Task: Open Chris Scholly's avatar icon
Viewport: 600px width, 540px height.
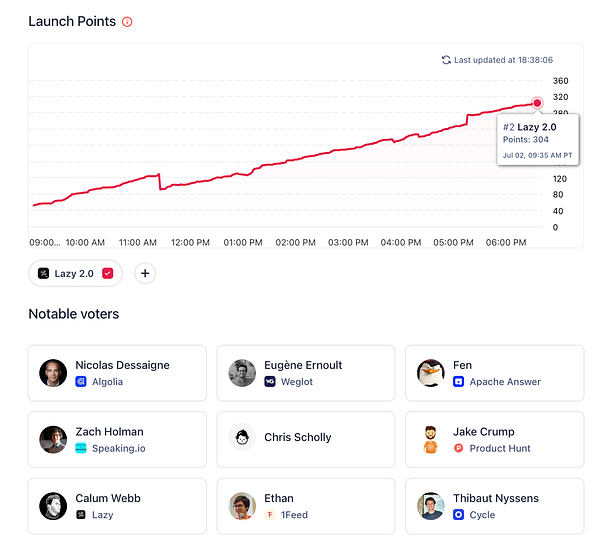Action: click(x=242, y=437)
